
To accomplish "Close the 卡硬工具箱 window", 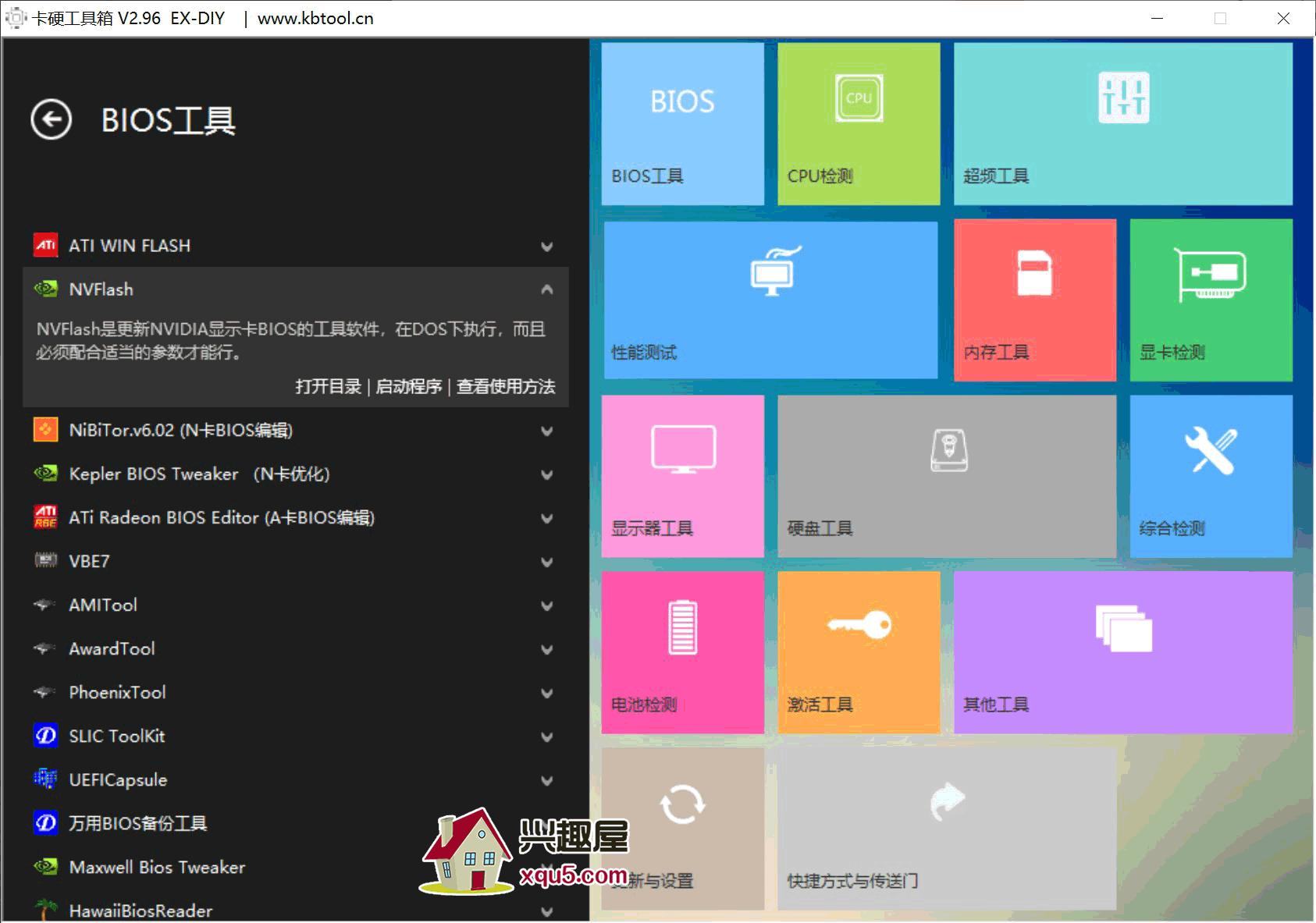I will (x=1283, y=18).
